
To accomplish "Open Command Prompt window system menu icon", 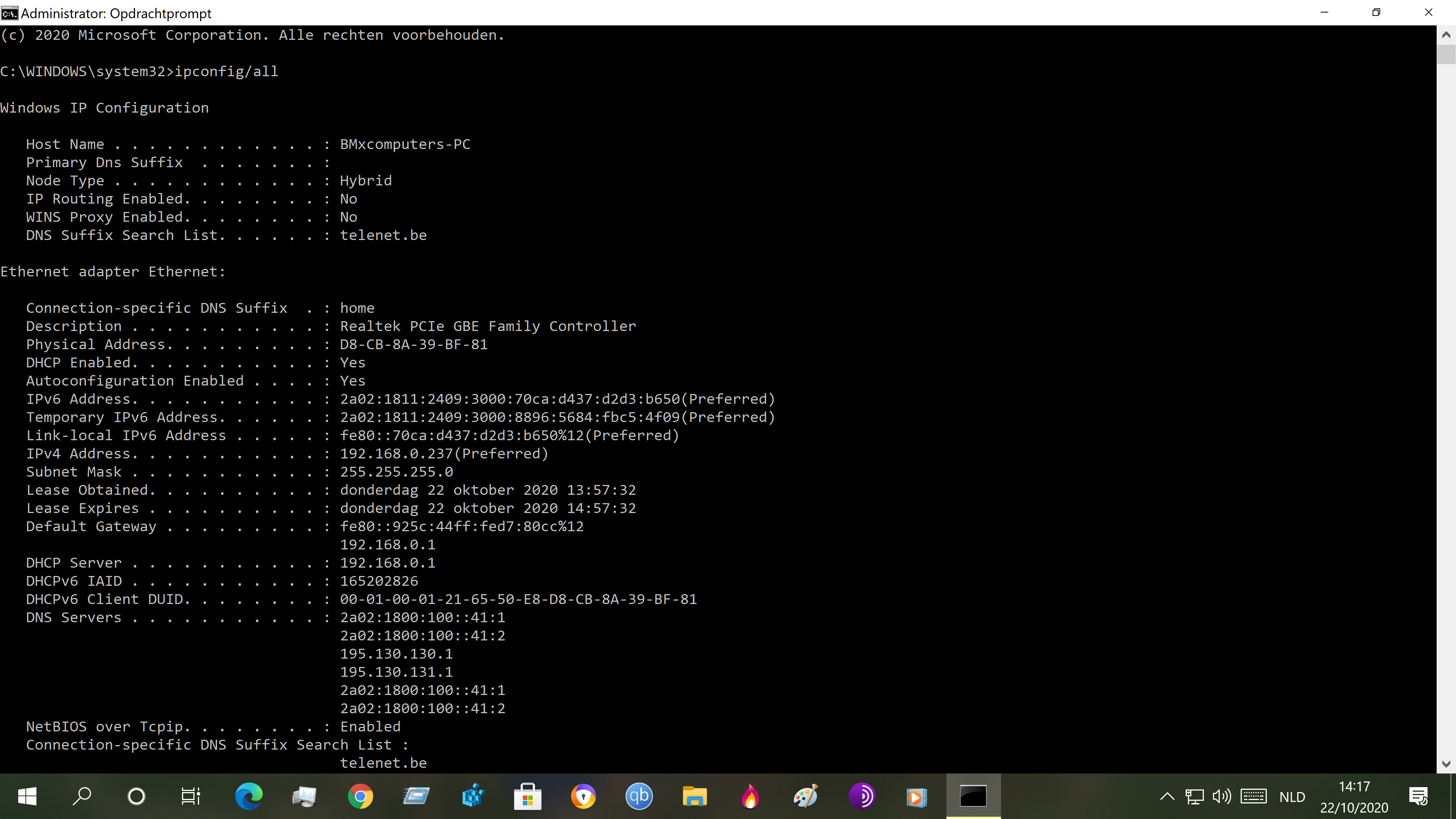I will click(x=9, y=13).
